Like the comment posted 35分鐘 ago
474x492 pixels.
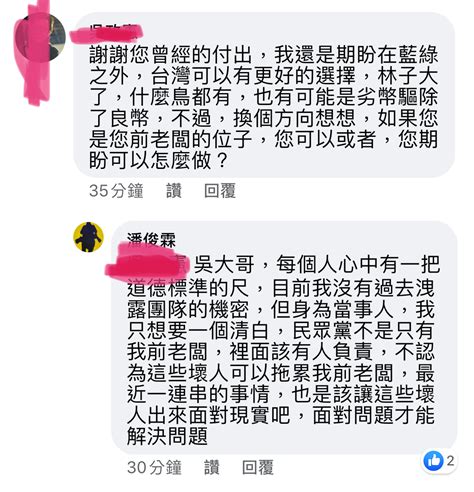pyautogui.click(x=174, y=191)
